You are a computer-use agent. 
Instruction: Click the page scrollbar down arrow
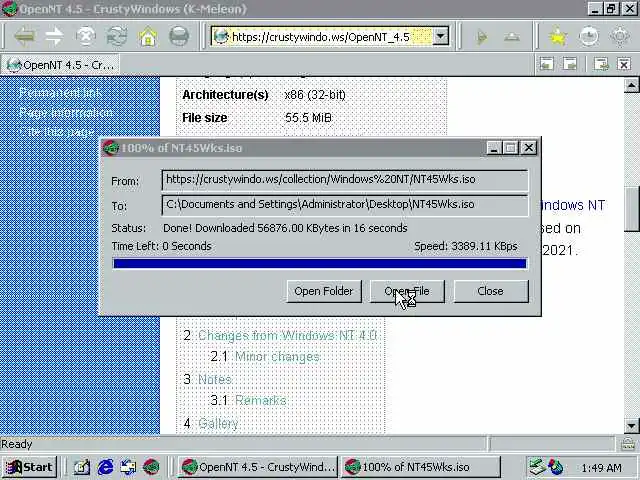(631, 426)
